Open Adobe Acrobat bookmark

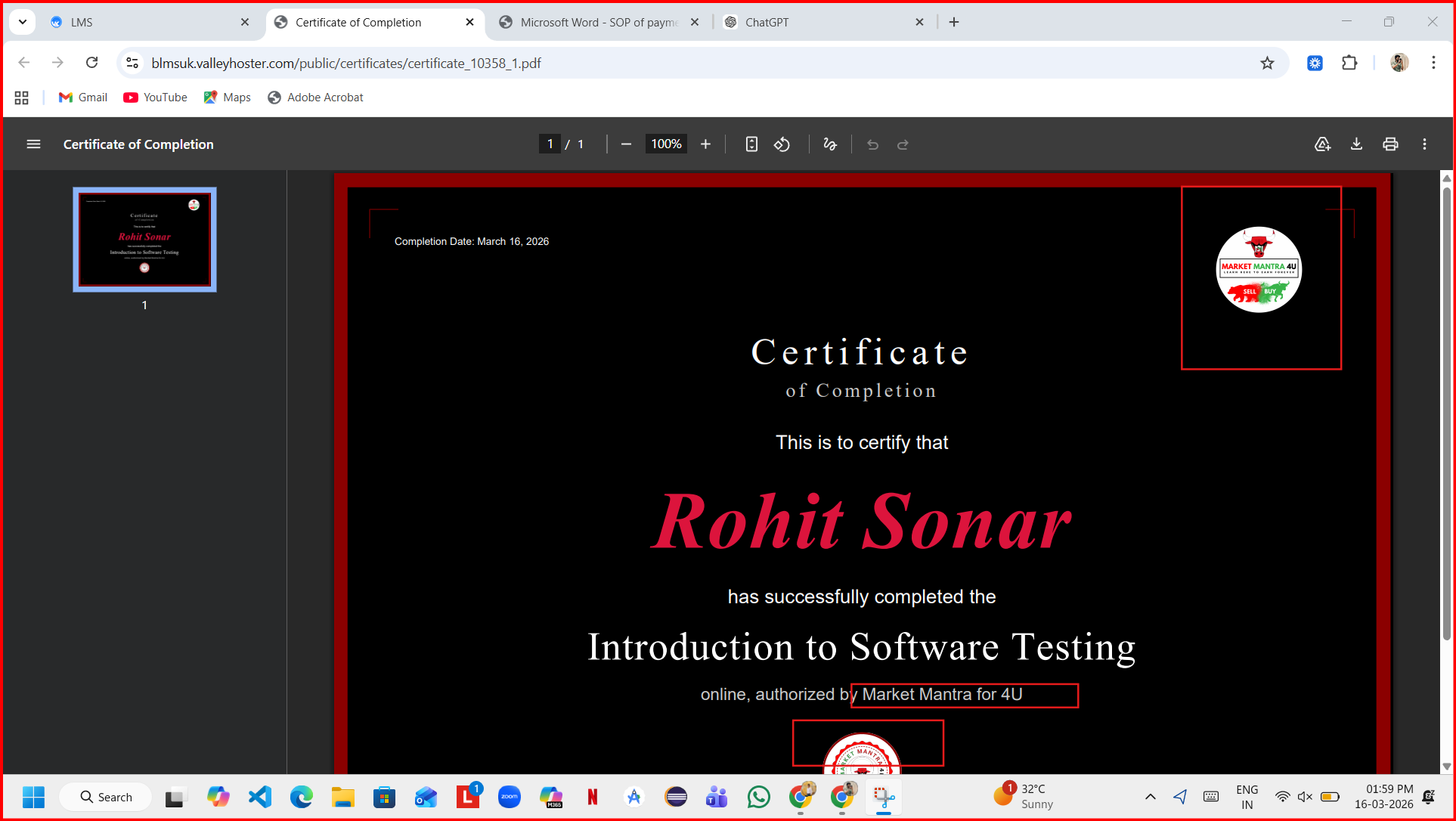315,97
